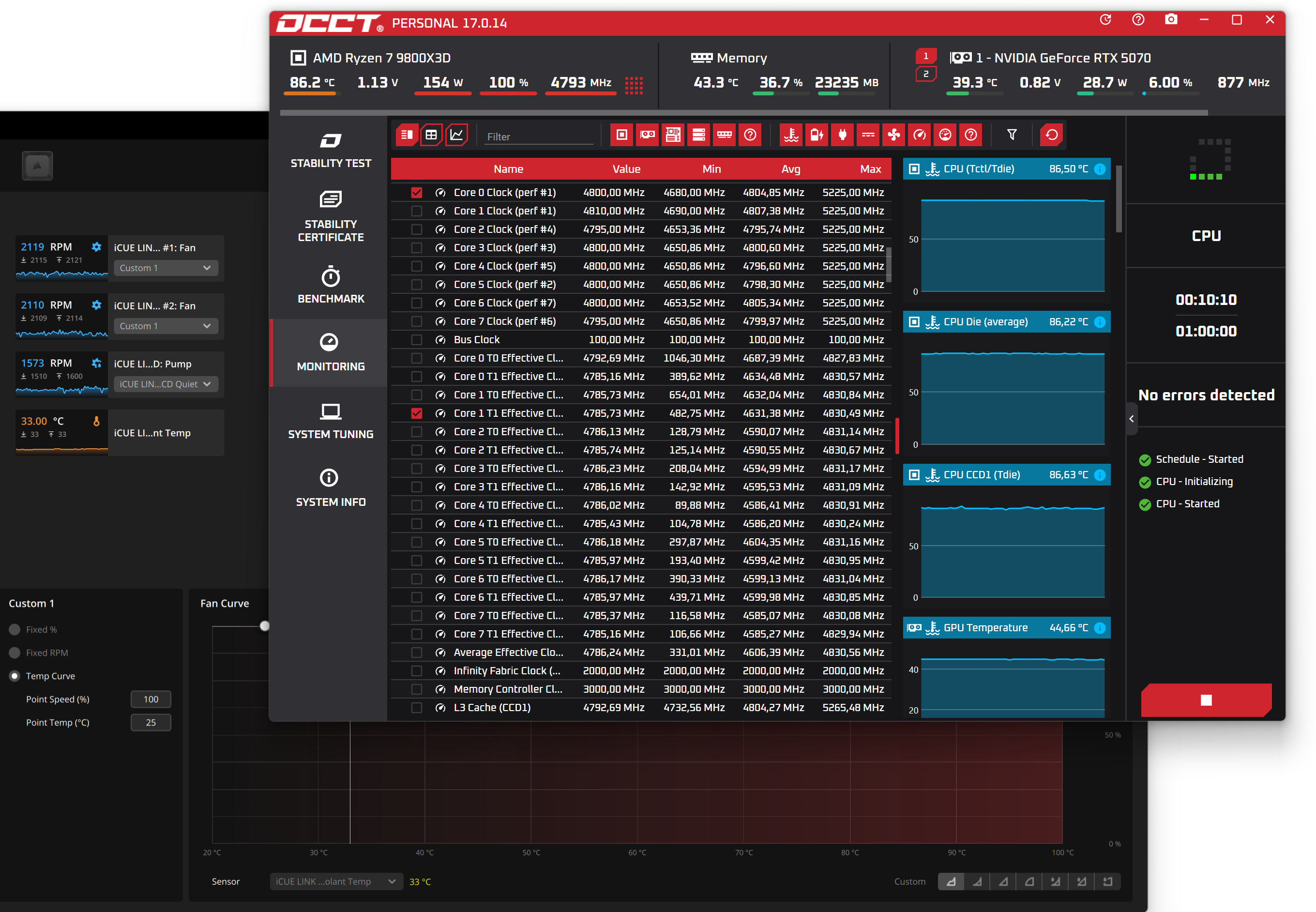Switch OCCT monitoring to graph view
Screen dimensions: 1316x912
[456, 136]
